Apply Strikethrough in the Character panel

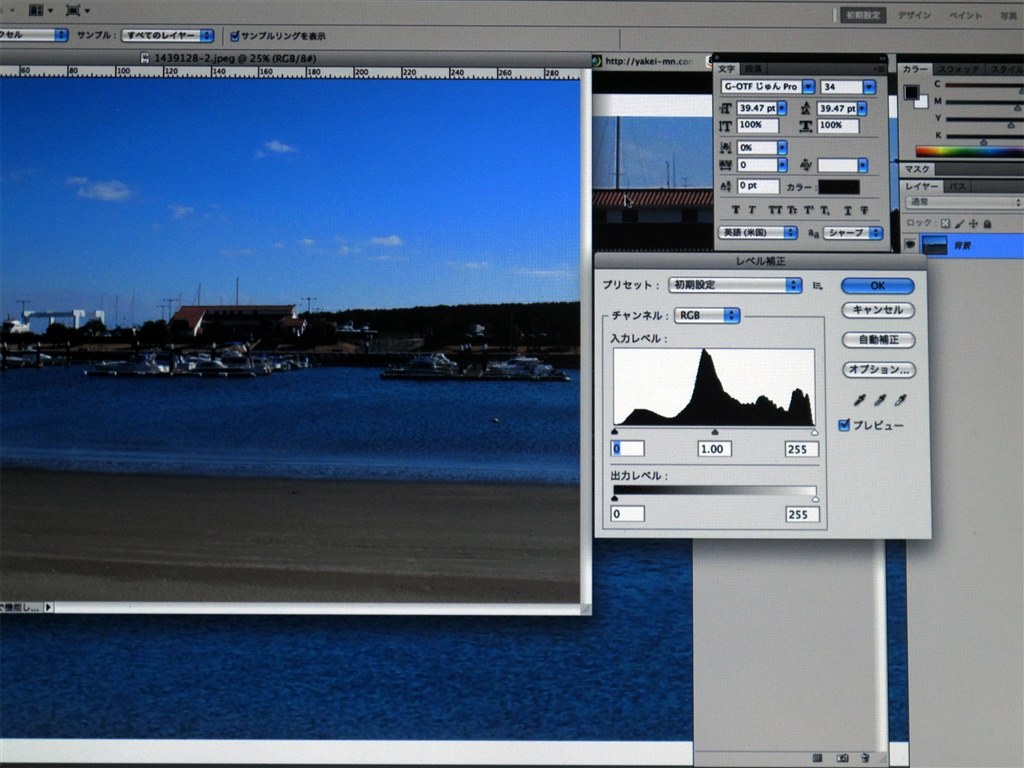(864, 210)
